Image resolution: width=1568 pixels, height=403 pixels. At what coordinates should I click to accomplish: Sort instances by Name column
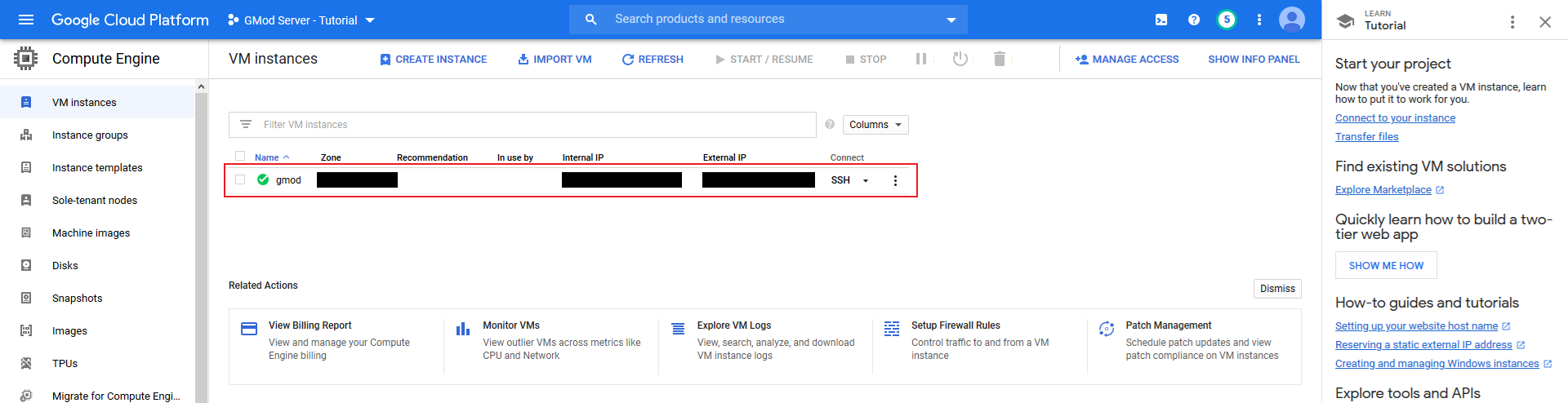267,157
